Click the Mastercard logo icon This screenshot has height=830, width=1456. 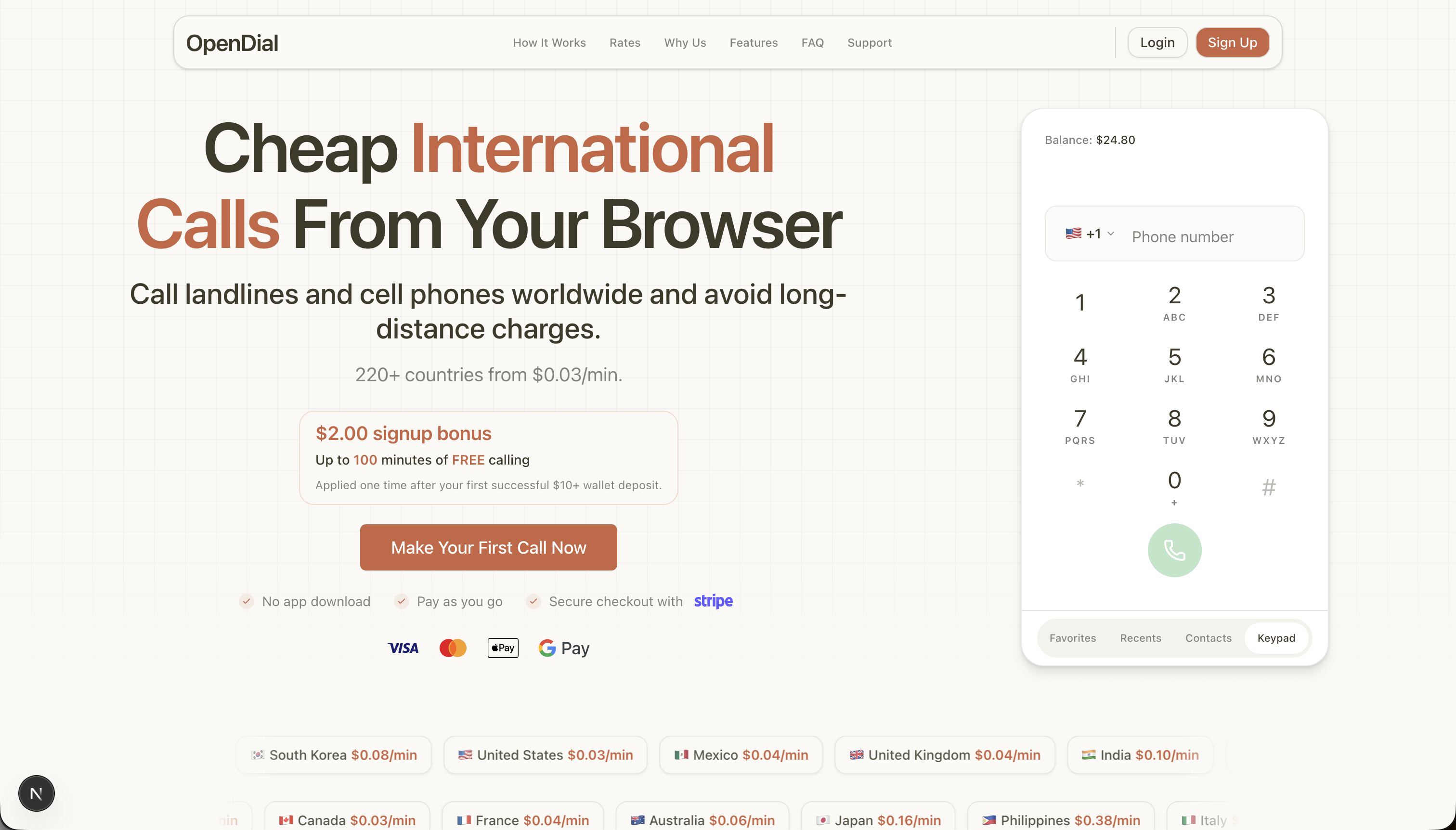click(453, 648)
